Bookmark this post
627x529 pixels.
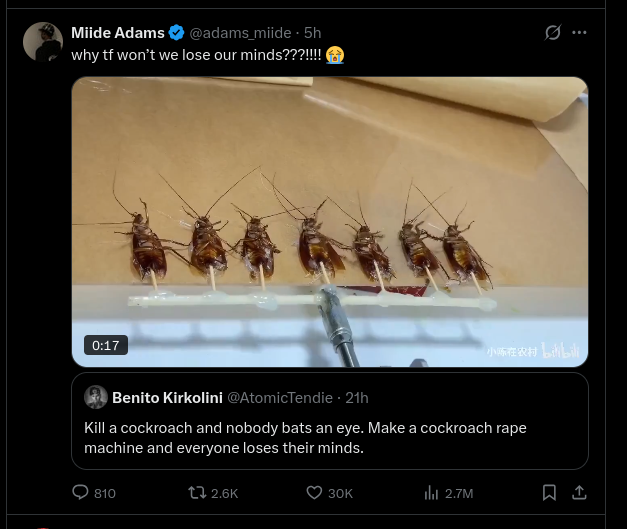(549, 492)
